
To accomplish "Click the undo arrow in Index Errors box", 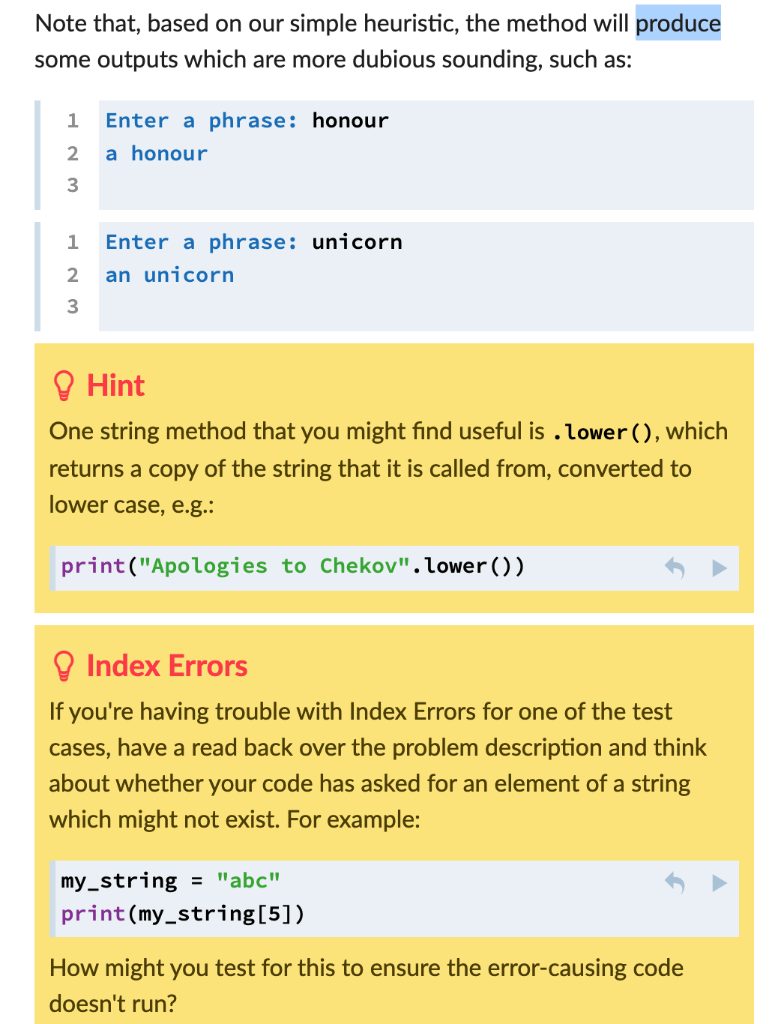I will [x=674, y=884].
